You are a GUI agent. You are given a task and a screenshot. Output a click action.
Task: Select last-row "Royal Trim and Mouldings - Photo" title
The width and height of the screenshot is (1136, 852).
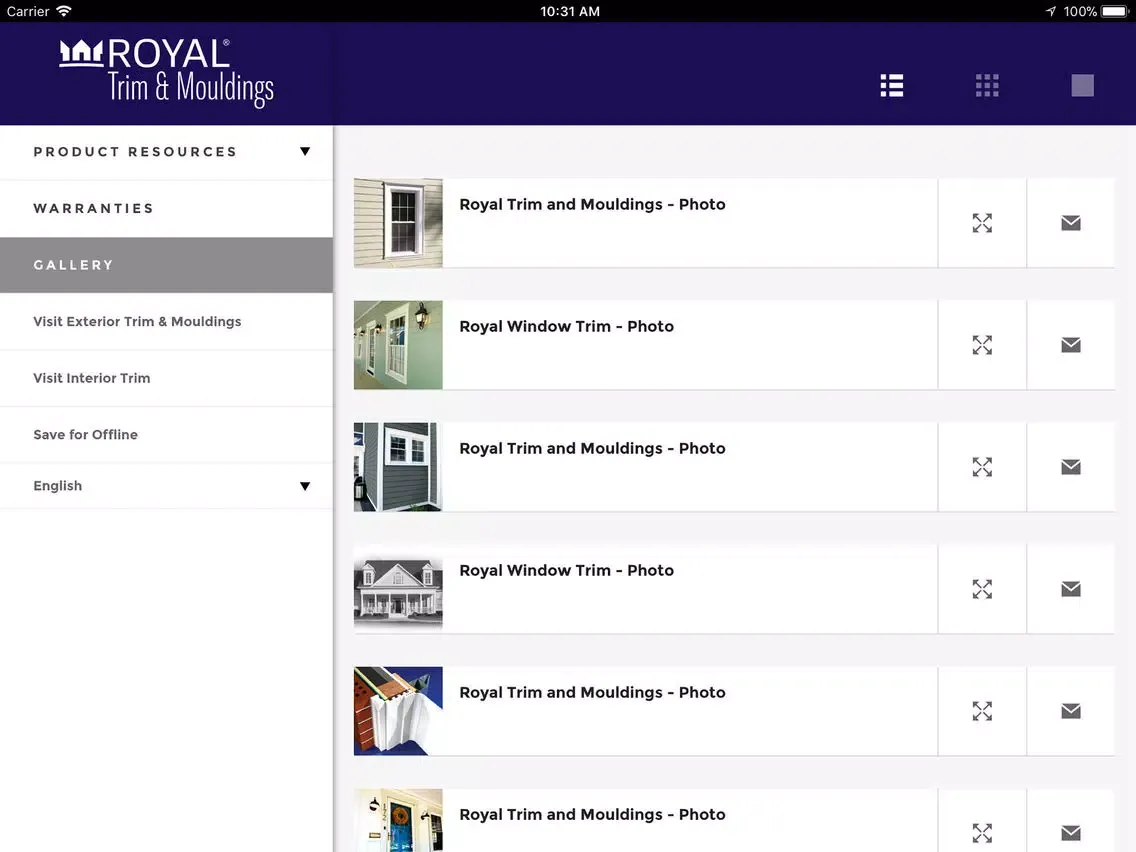(592, 815)
